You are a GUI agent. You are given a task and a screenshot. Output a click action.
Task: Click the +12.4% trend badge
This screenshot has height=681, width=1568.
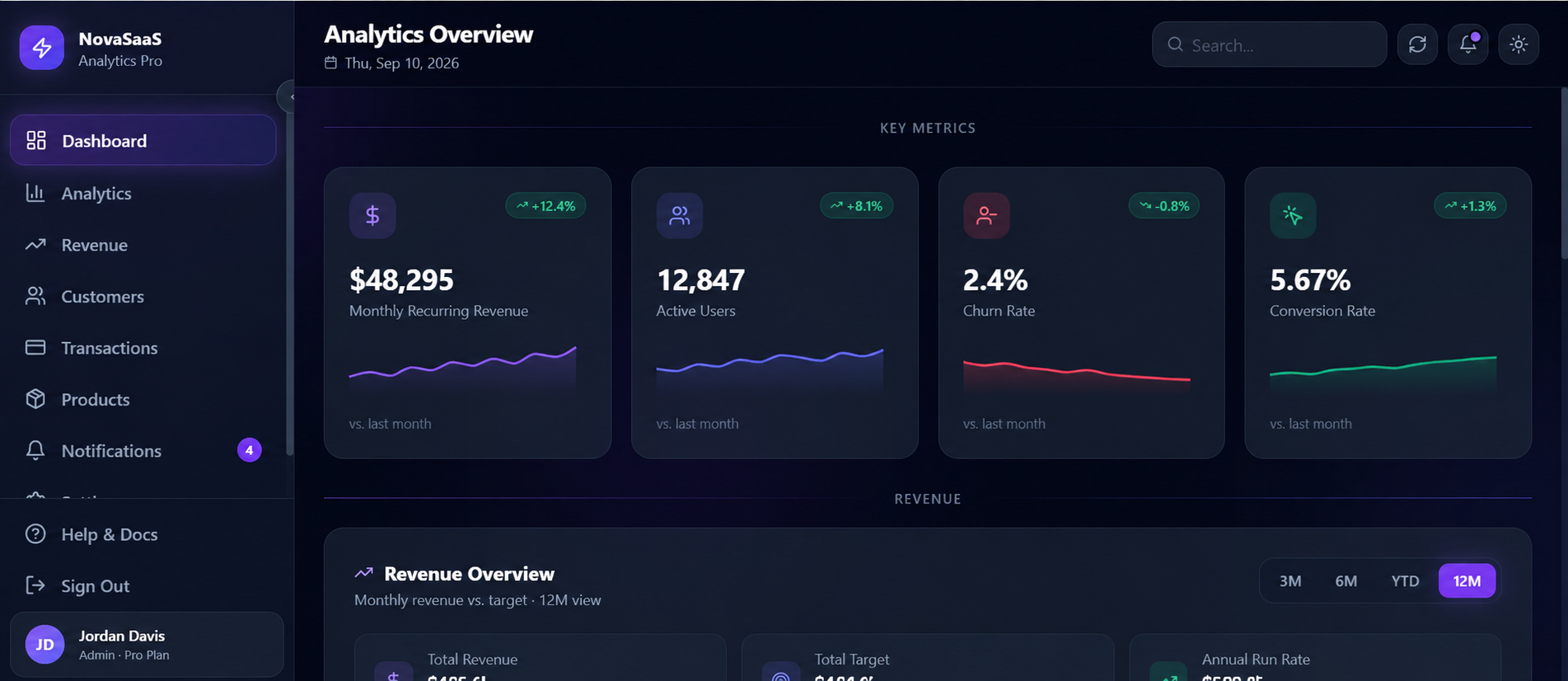(x=545, y=206)
